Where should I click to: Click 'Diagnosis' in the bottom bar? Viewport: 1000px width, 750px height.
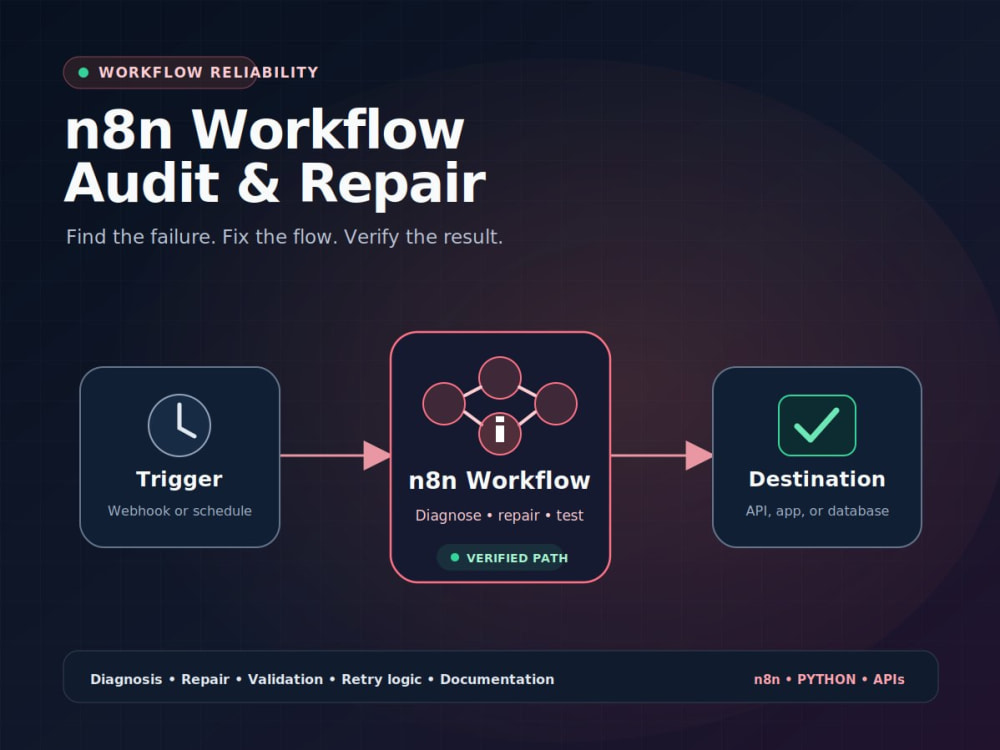[x=126, y=679]
